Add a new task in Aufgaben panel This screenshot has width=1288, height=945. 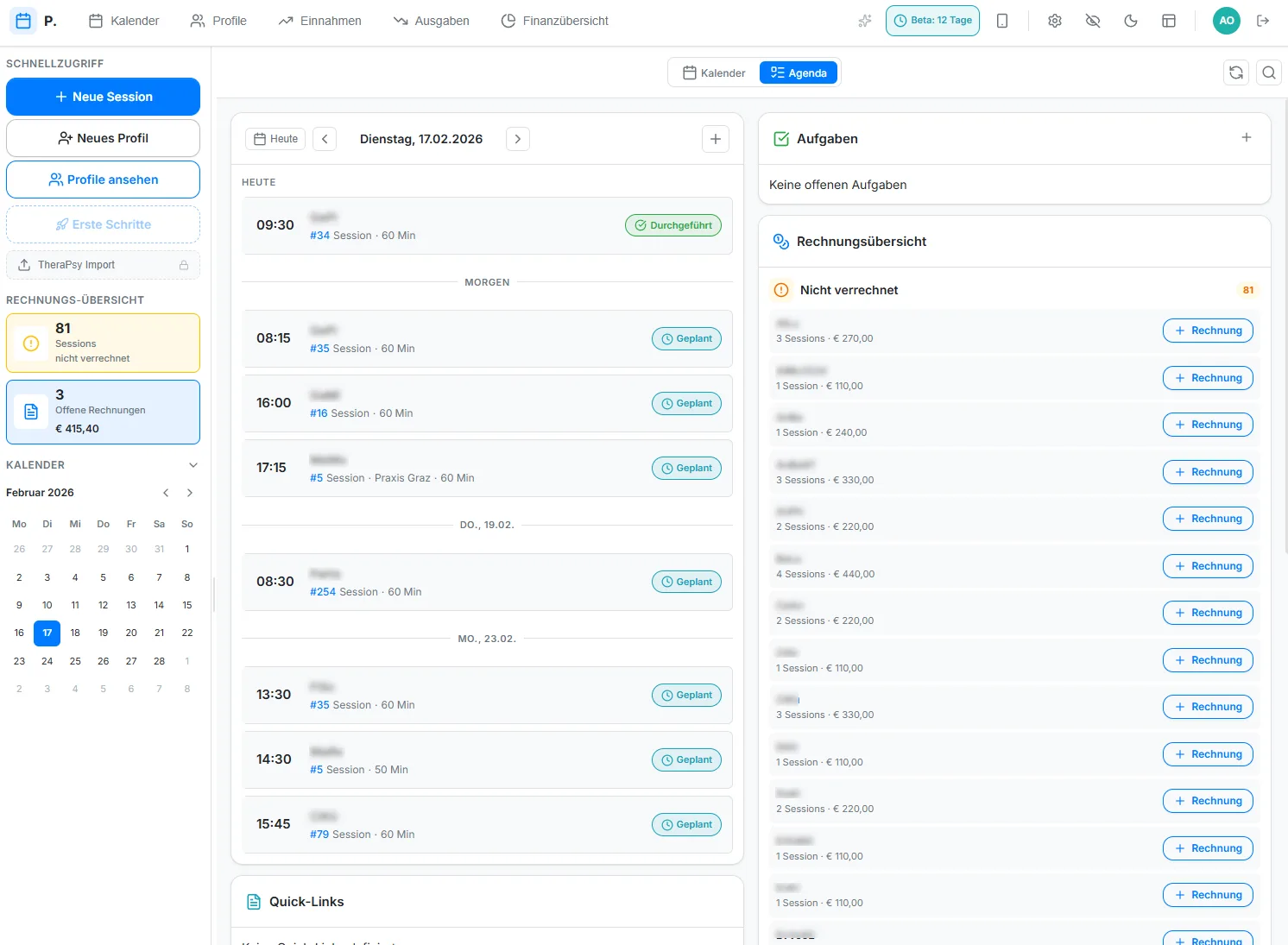tap(1246, 138)
